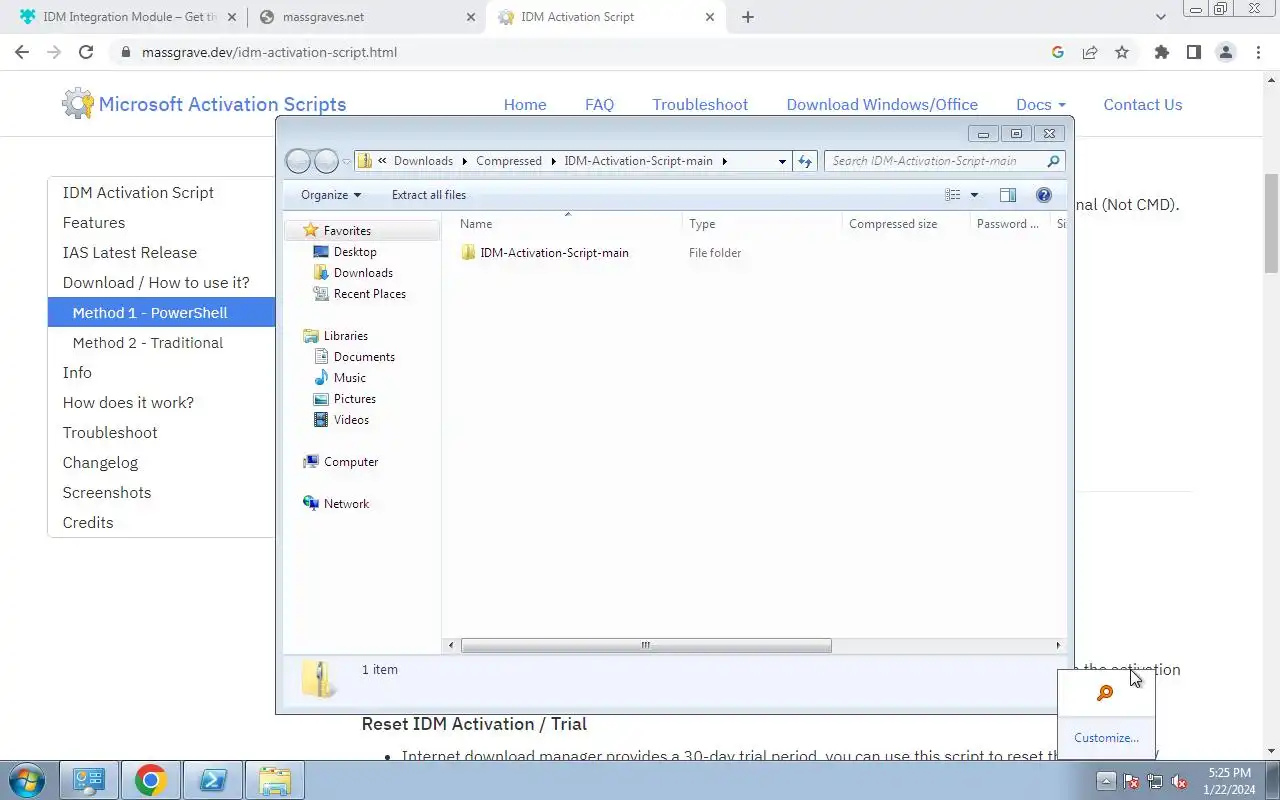Click Change your view icon
Viewport: 1280px width, 800px height.
pyautogui.click(x=953, y=195)
